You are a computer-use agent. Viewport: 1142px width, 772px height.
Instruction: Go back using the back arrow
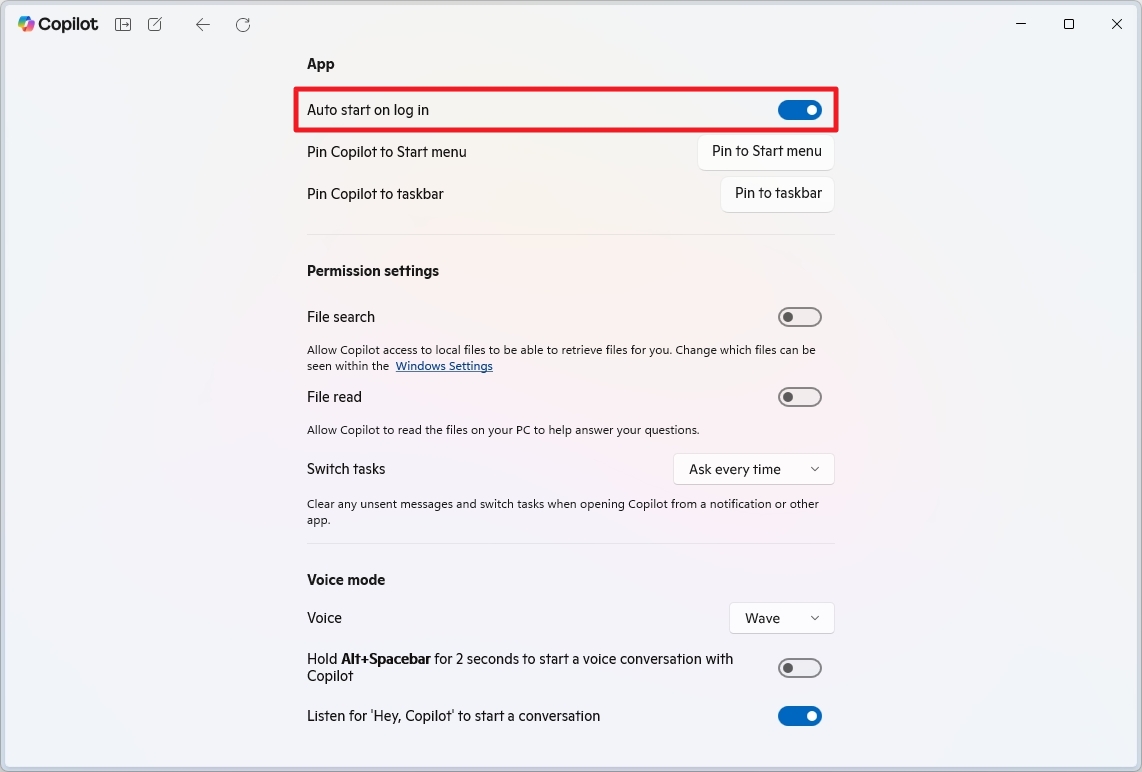click(203, 25)
